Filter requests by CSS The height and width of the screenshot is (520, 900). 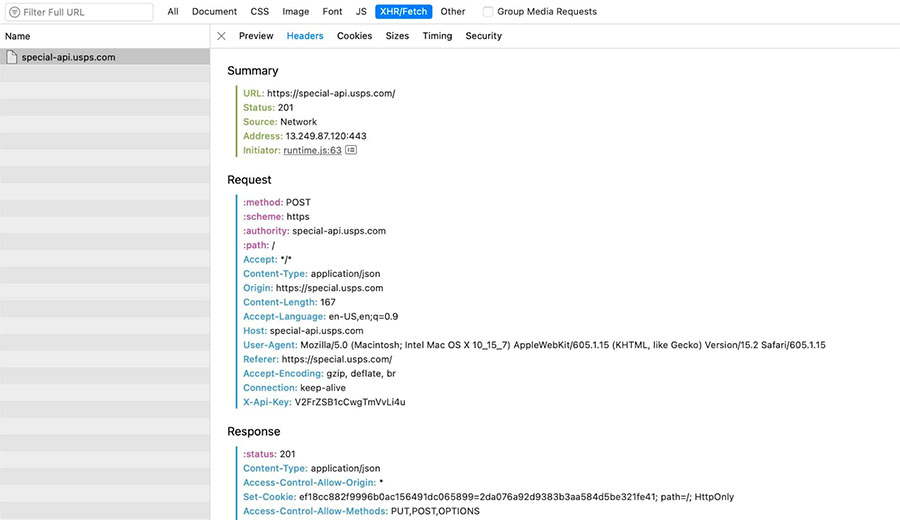(x=259, y=11)
